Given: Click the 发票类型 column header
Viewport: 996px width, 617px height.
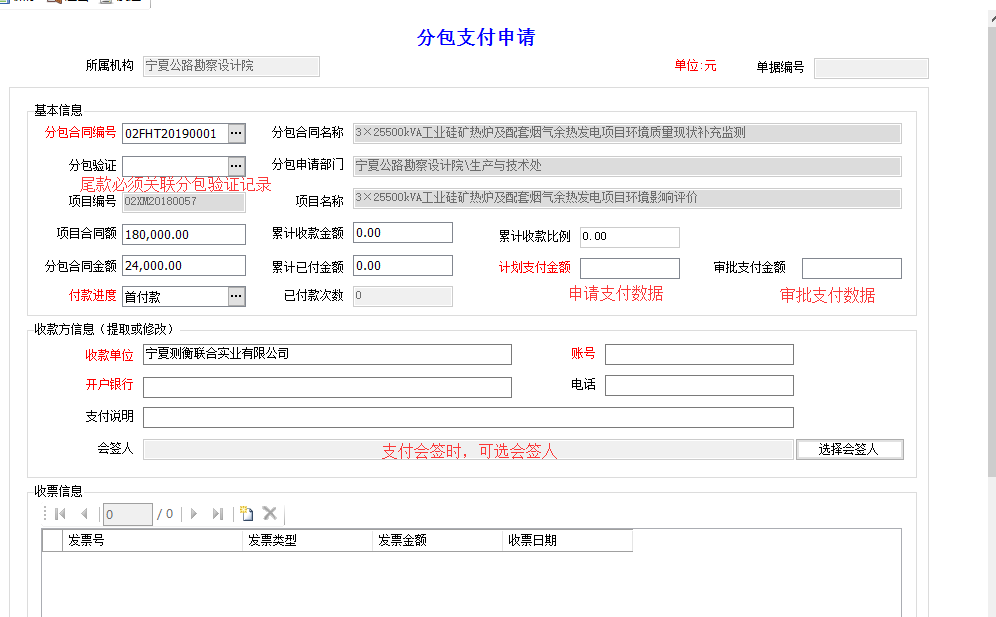Looking at the screenshot, I should click(x=307, y=540).
